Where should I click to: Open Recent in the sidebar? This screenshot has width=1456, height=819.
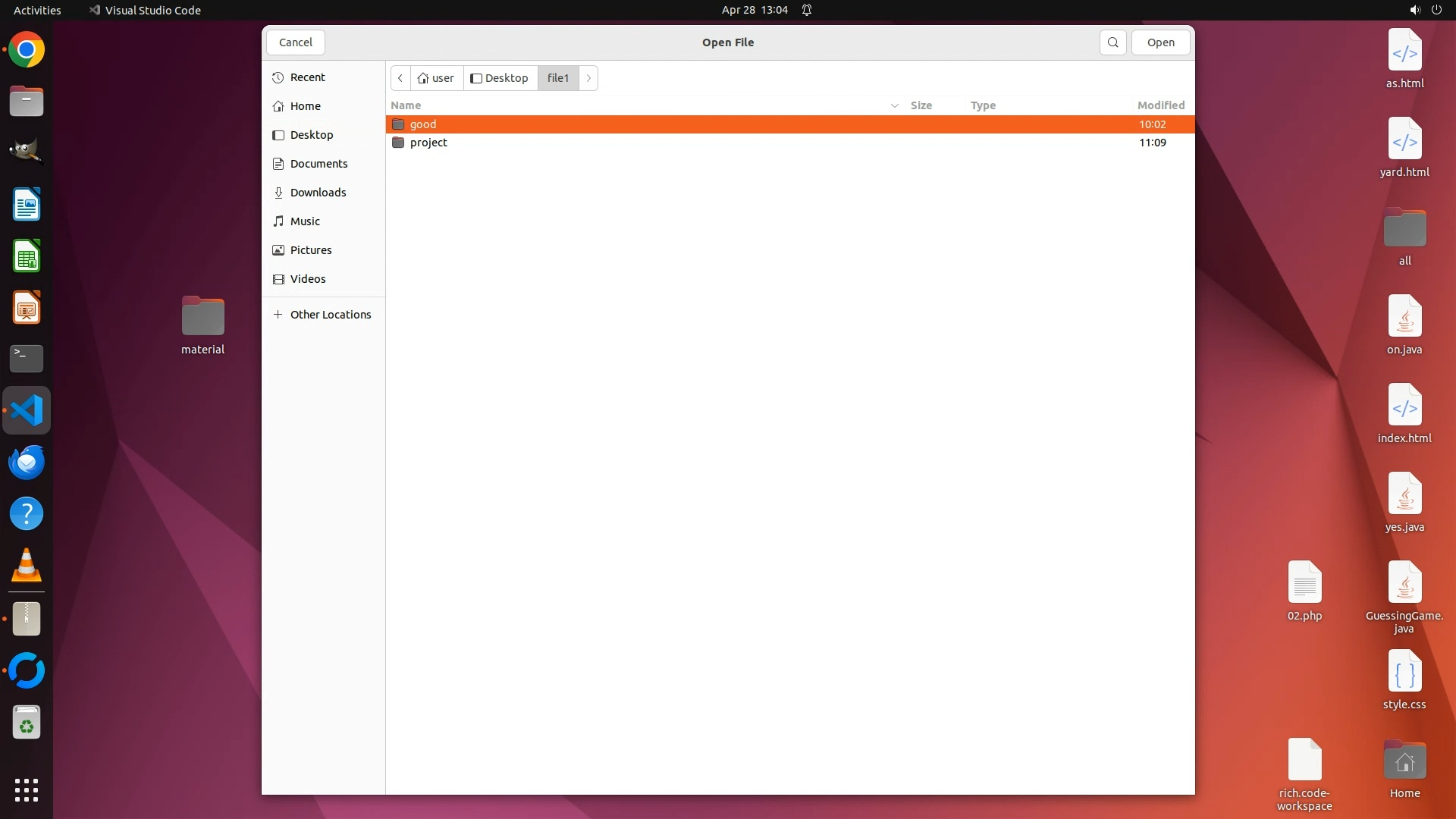click(307, 77)
